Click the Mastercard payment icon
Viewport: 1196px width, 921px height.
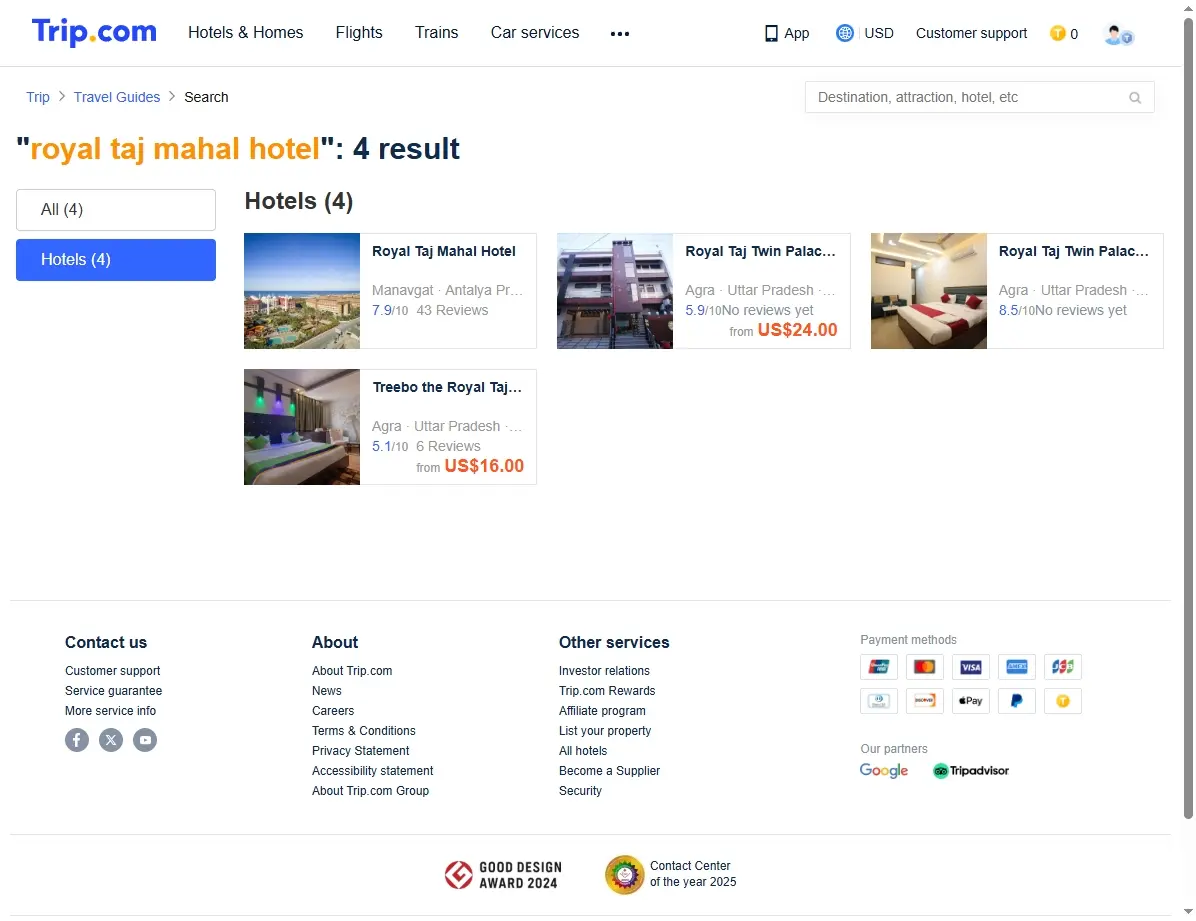click(x=924, y=667)
